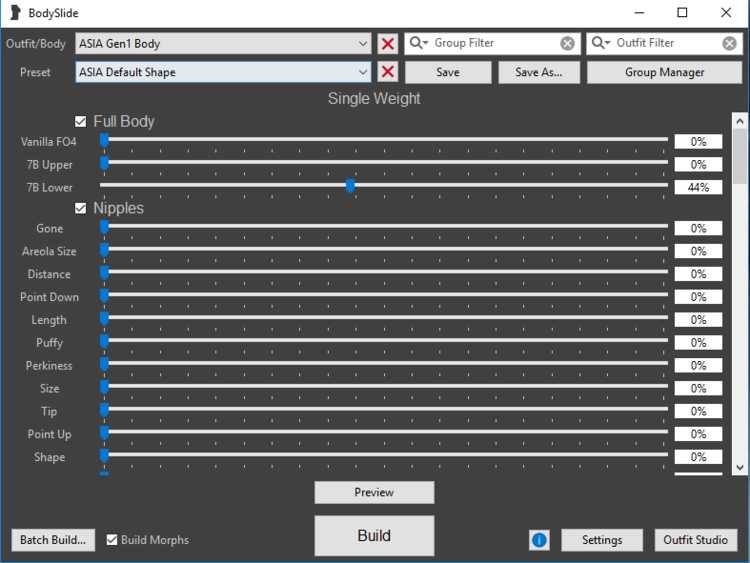The width and height of the screenshot is (750, 563).
Task: Focus the Size percent value field
Action: [698, 388]
